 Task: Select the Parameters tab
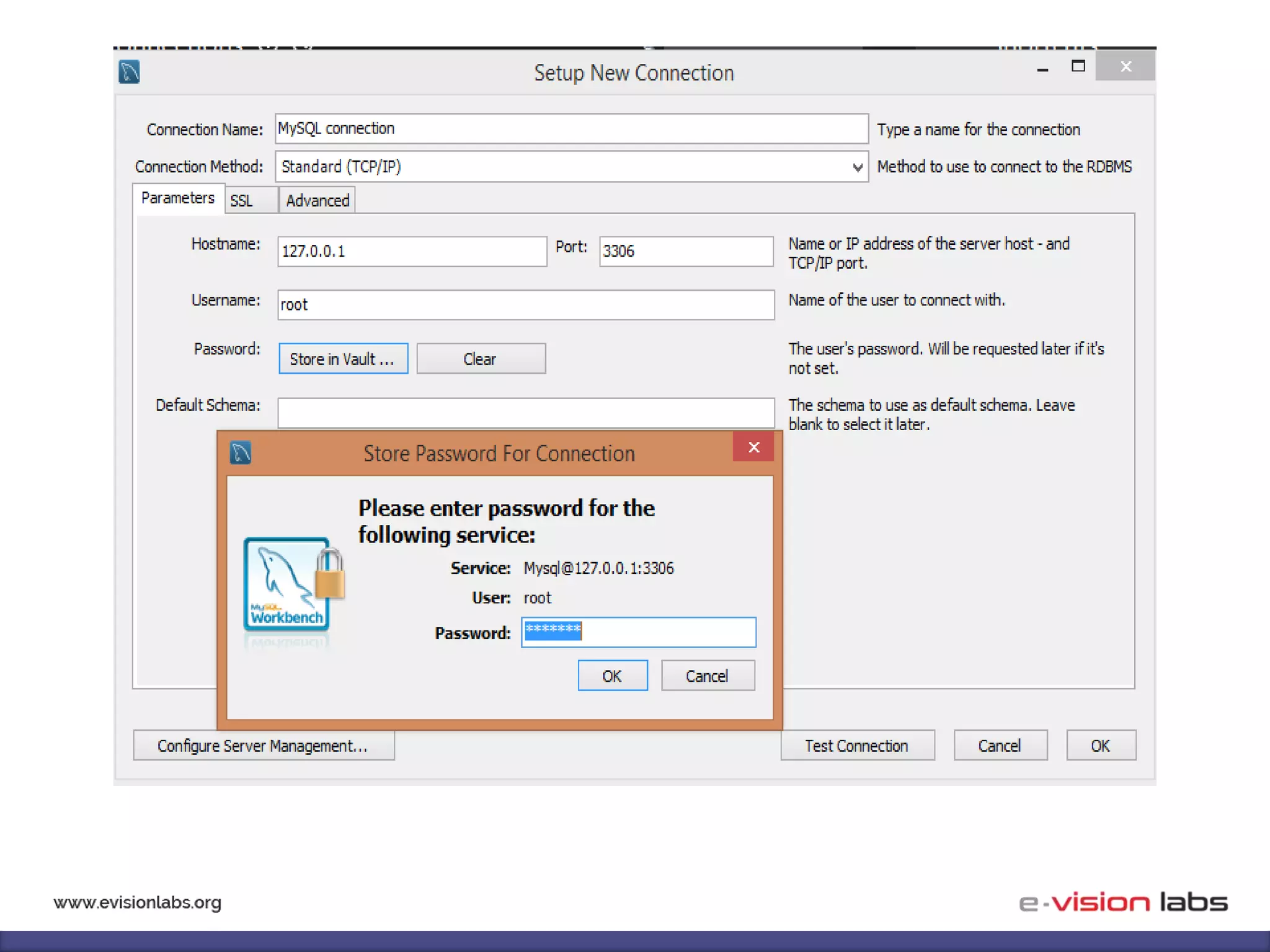coord(178,198)
